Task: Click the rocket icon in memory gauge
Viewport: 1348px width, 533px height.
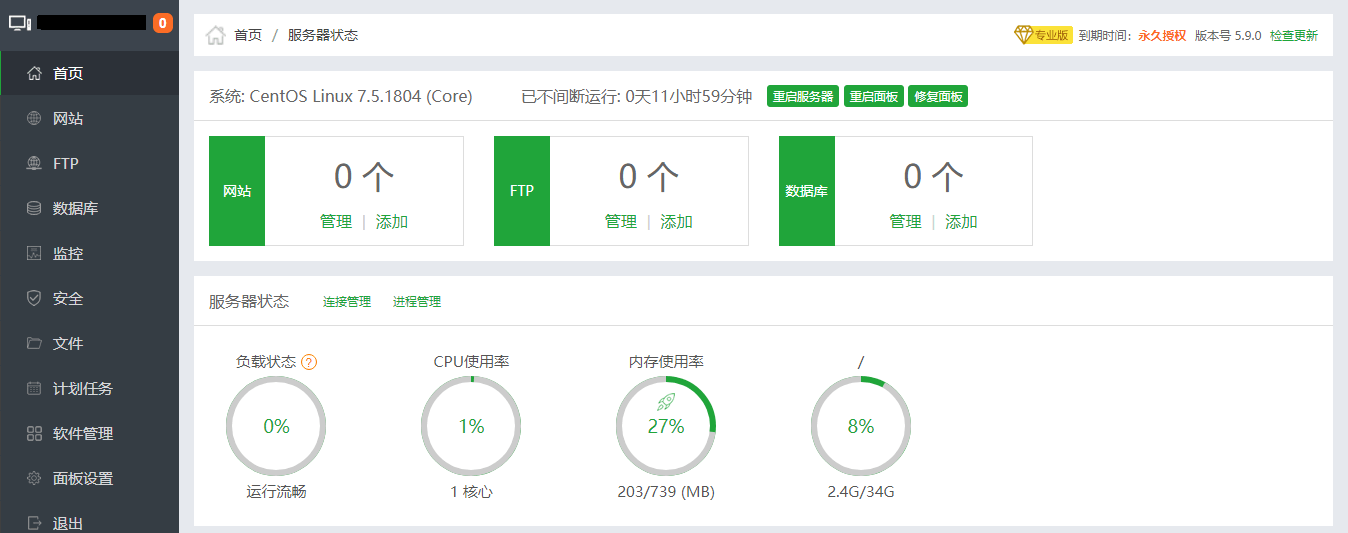Action: pos(666,402)
